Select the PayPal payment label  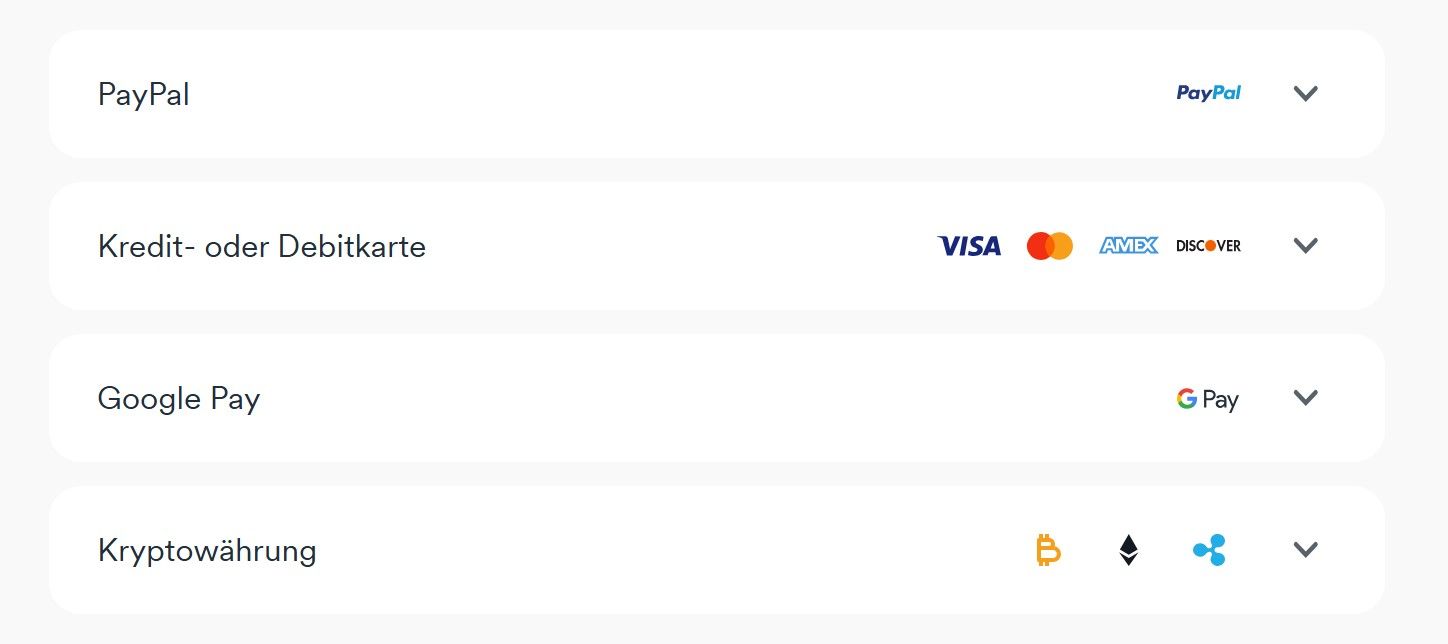click(143, 94)
